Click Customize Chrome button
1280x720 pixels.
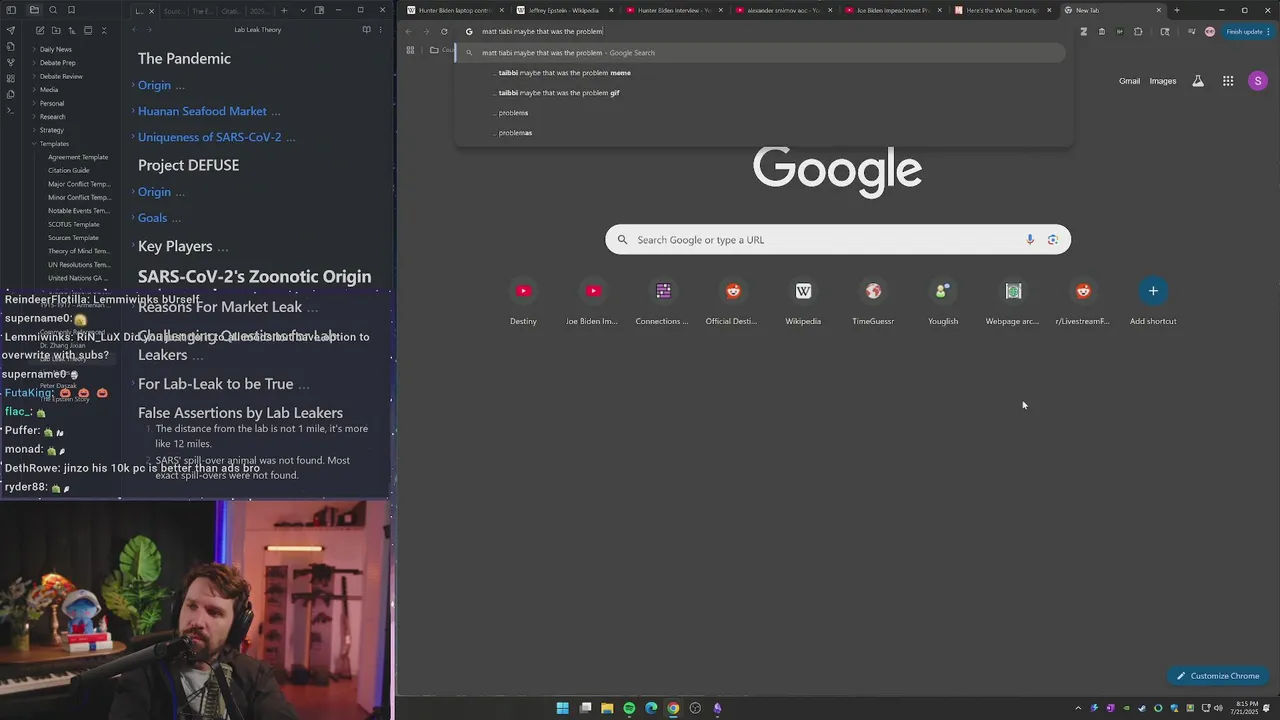point(1217,676)
